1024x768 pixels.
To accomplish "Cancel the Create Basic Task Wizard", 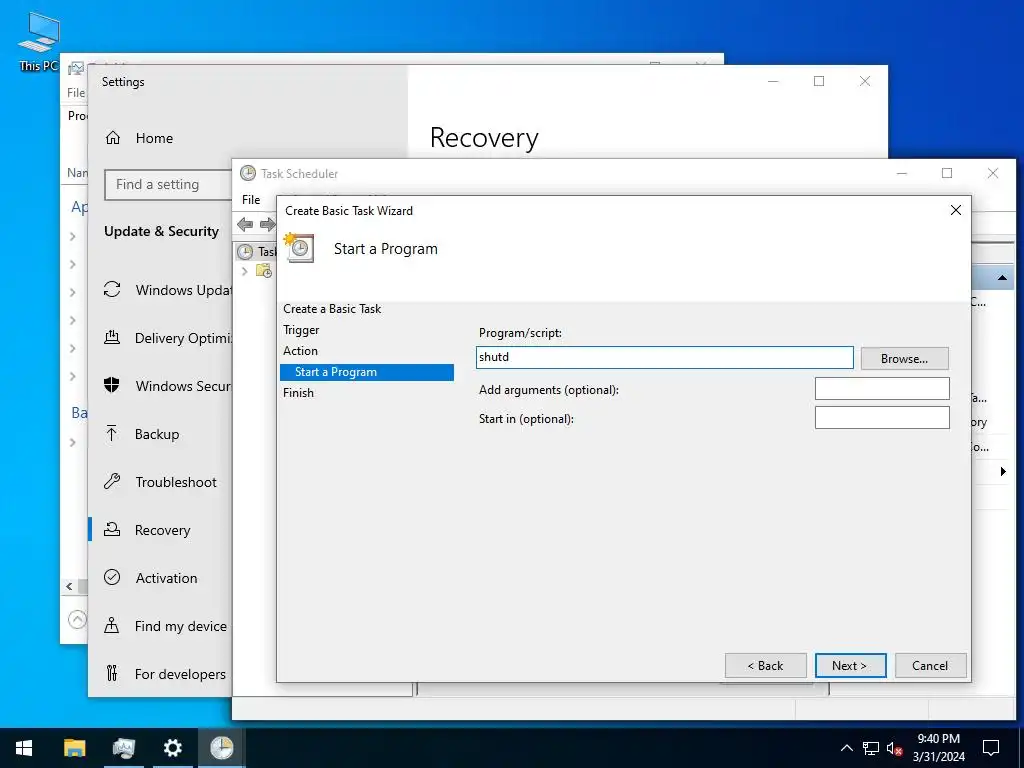I will [x=930, y=665].
